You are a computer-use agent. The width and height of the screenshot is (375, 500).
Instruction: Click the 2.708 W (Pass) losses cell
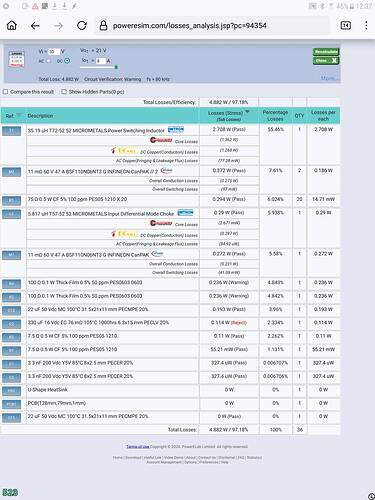click(x=229, y=129)
